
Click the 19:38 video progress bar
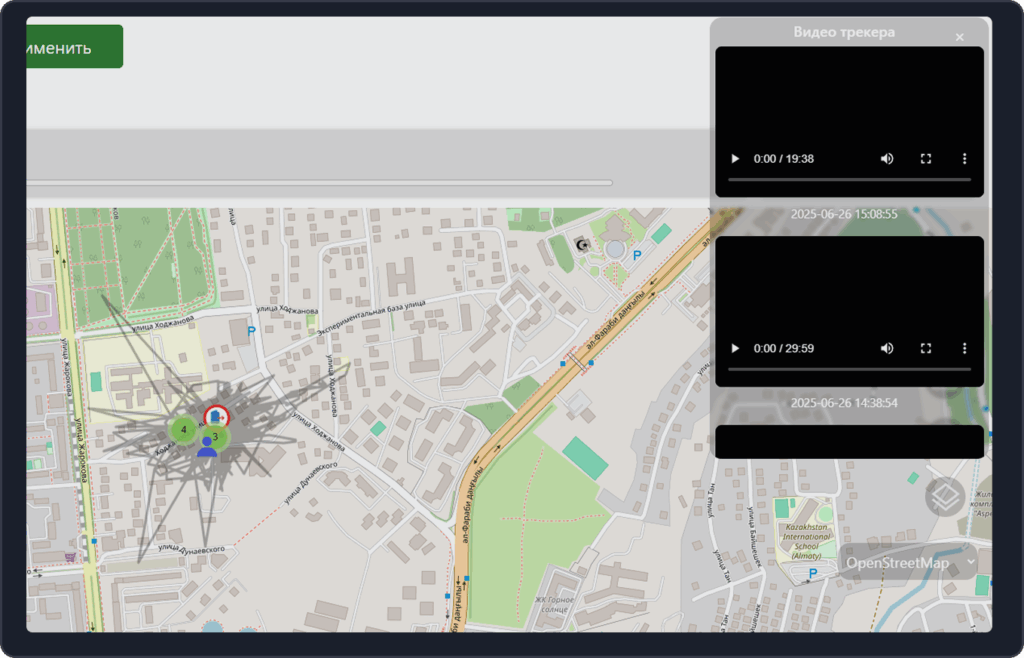[x=849, y=179]
